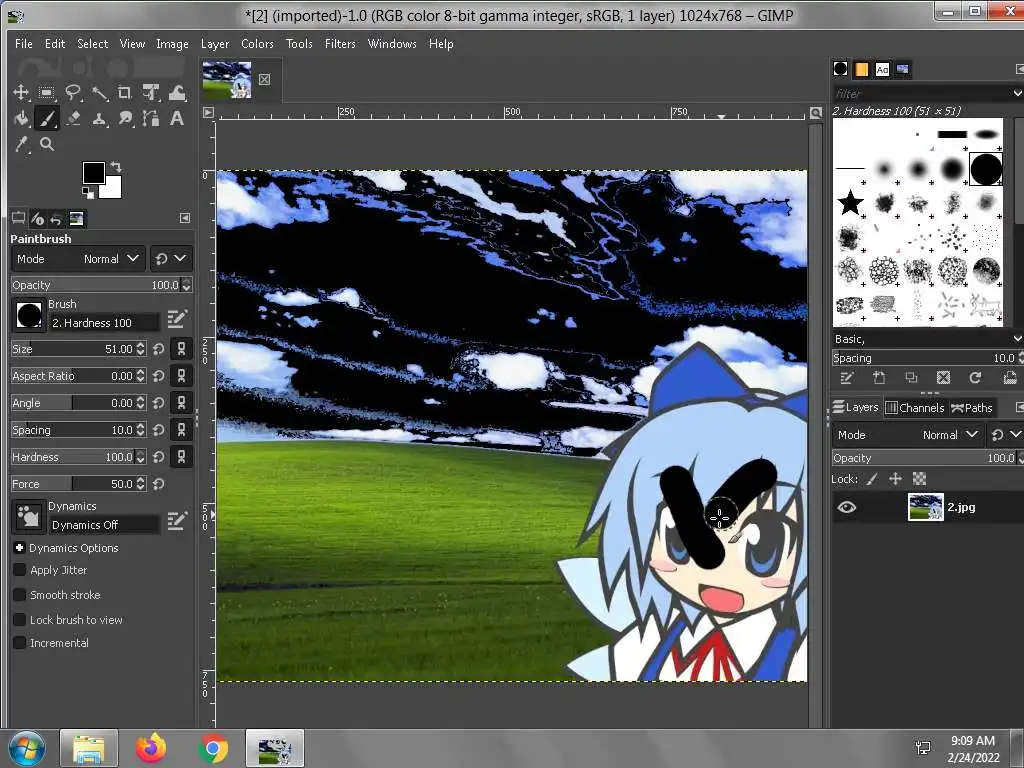
Task: Expand the Dynamics Options section
Action: pos(20,548)
